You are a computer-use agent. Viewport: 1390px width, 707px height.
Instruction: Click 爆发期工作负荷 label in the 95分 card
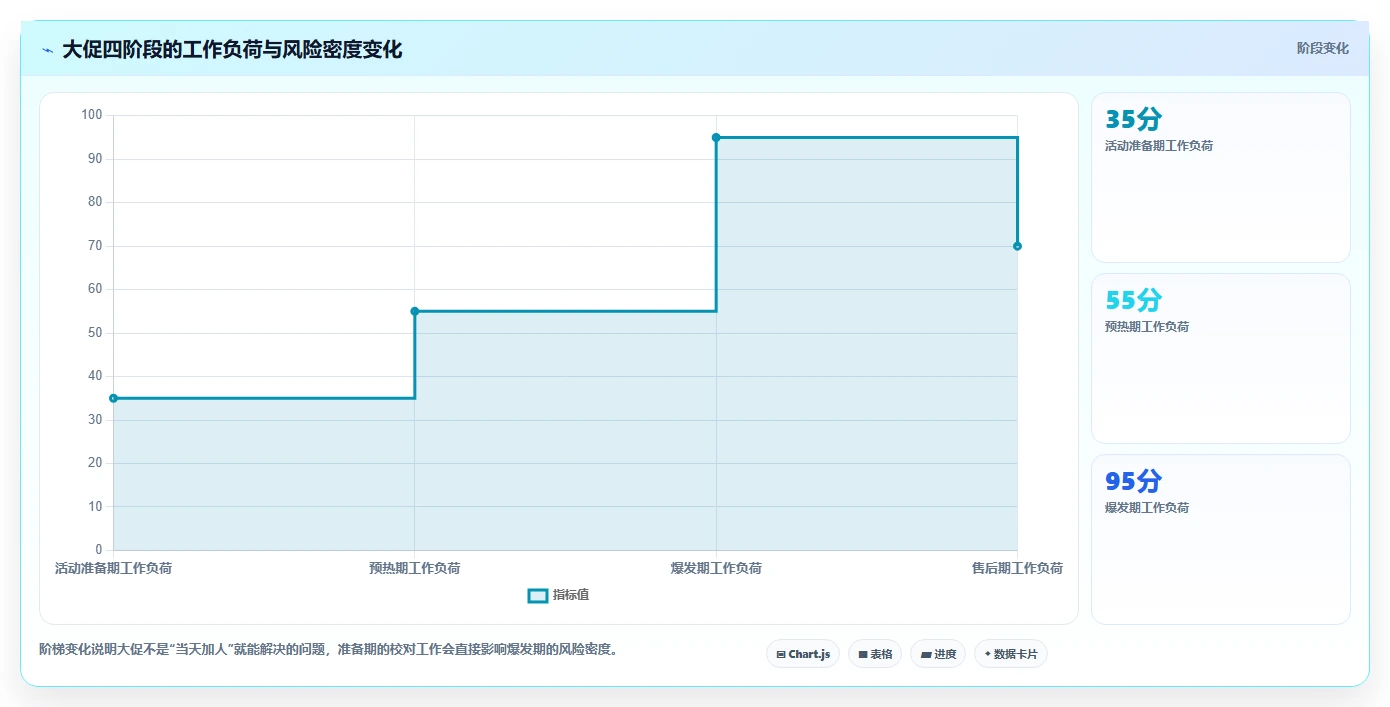coord(1147,508)
